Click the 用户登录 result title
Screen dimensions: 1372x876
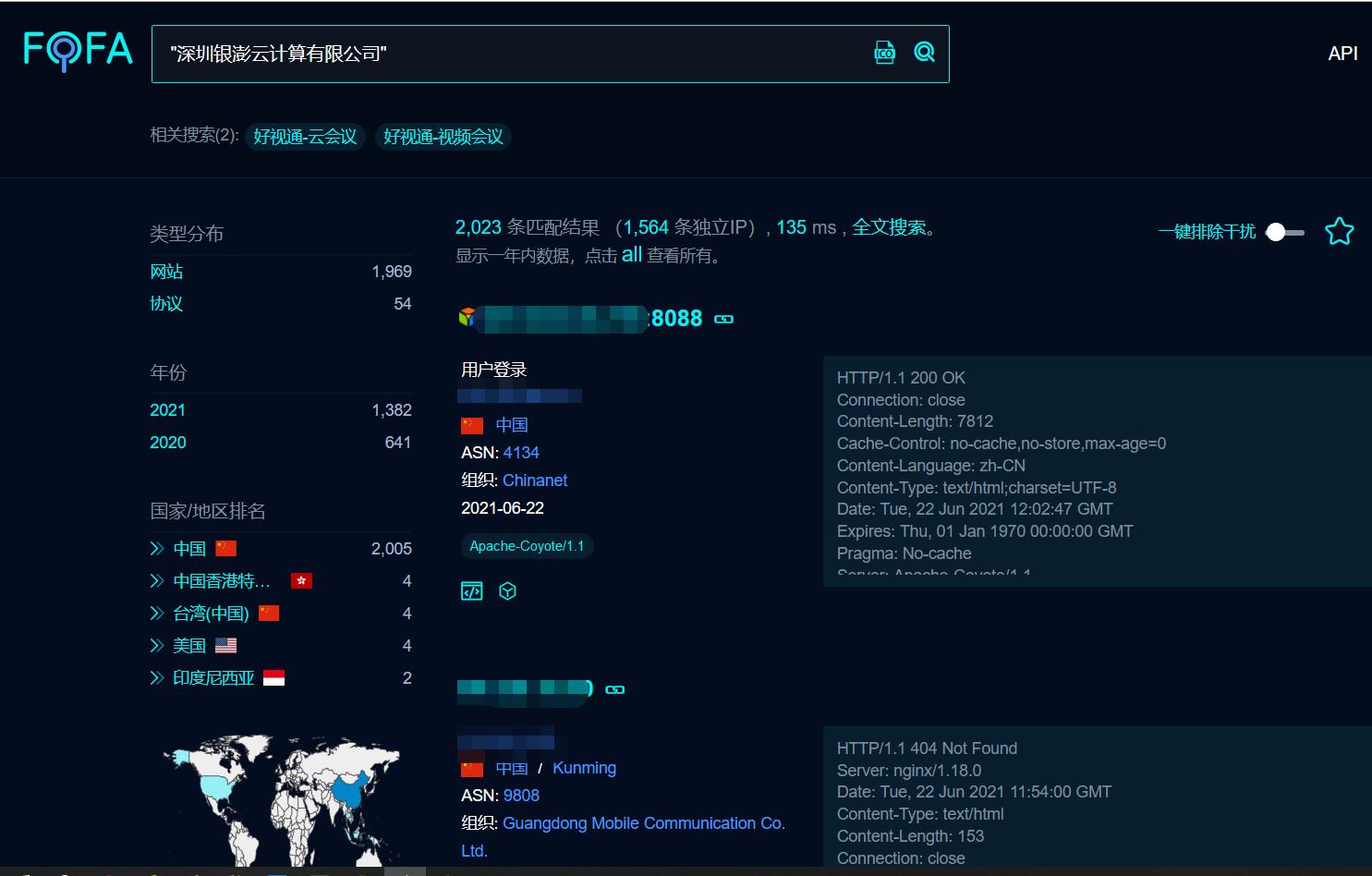pos(494,370)
